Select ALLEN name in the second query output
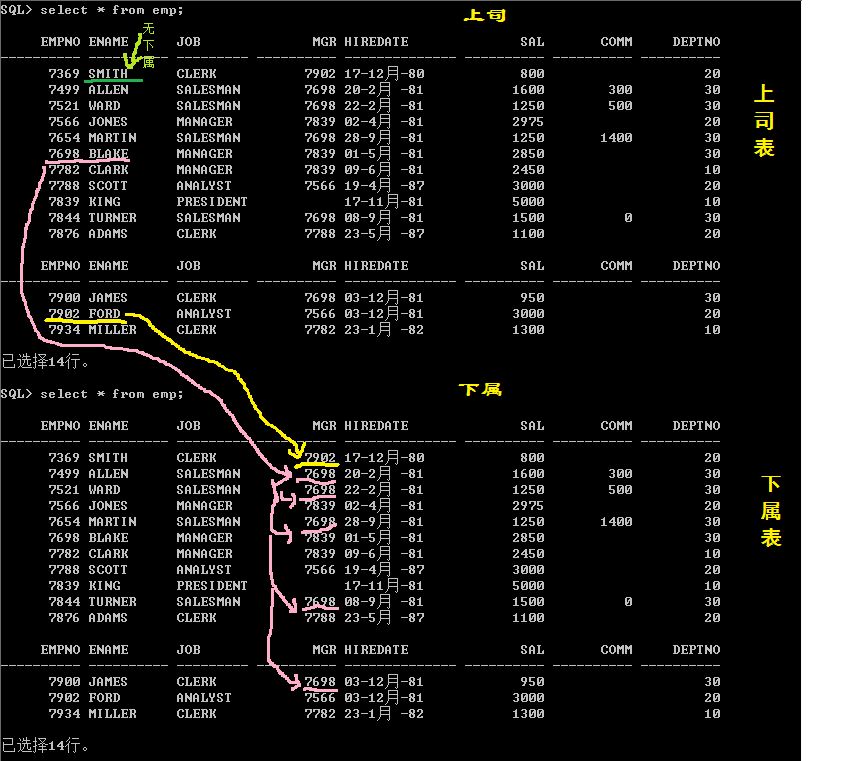 pyautogui.click(x=108, y=473)
